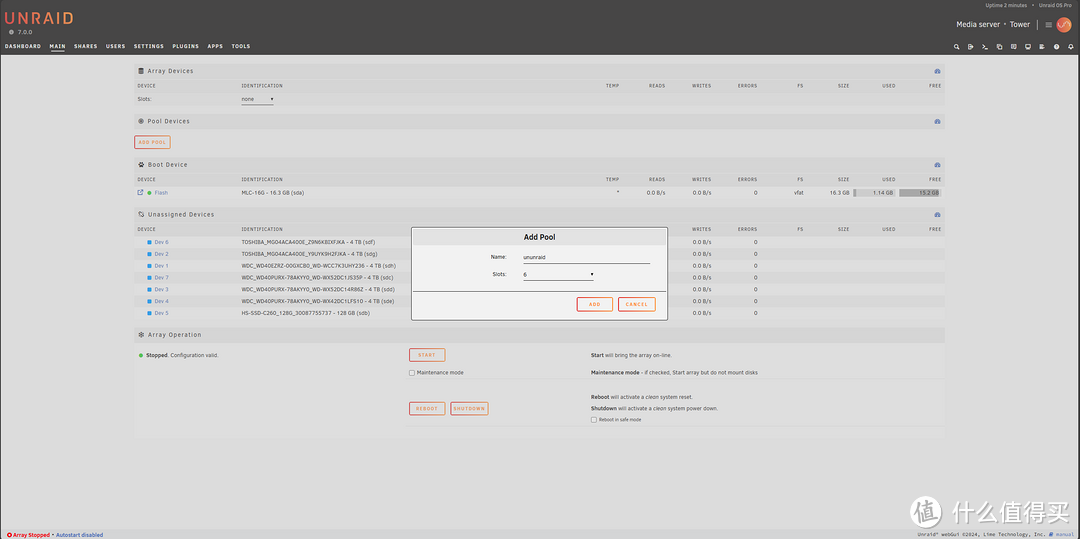This screenshot has height=539, width=1080.
Task: Click the blue status square for Dev 7
Action: [149, 277]
